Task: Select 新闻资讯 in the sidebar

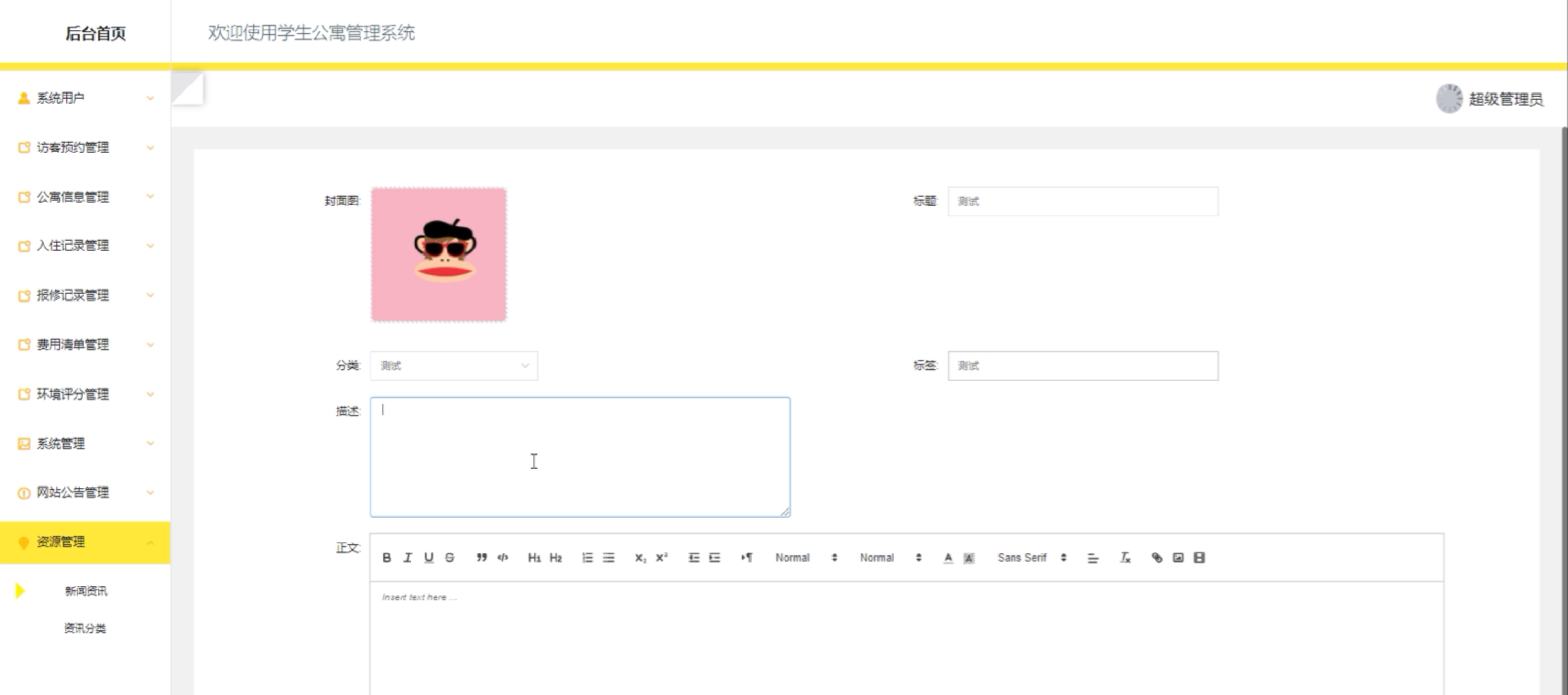Action: click(86, 591)
